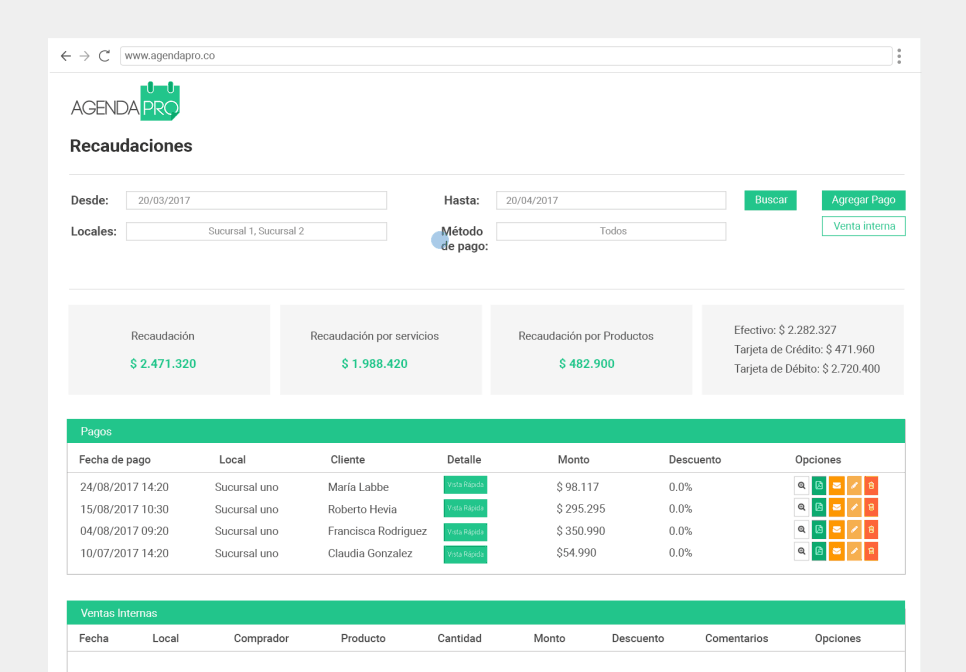Go back with browser back arrow

point(66,56)
